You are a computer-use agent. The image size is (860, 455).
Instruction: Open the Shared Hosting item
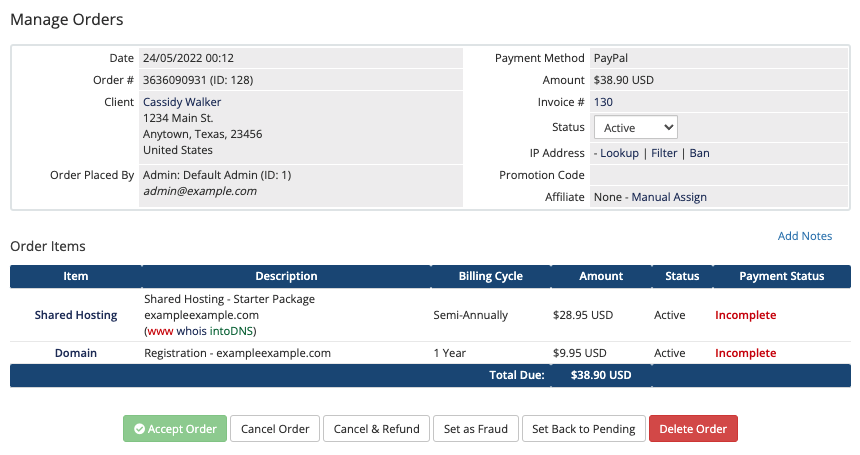coord(76,315)
